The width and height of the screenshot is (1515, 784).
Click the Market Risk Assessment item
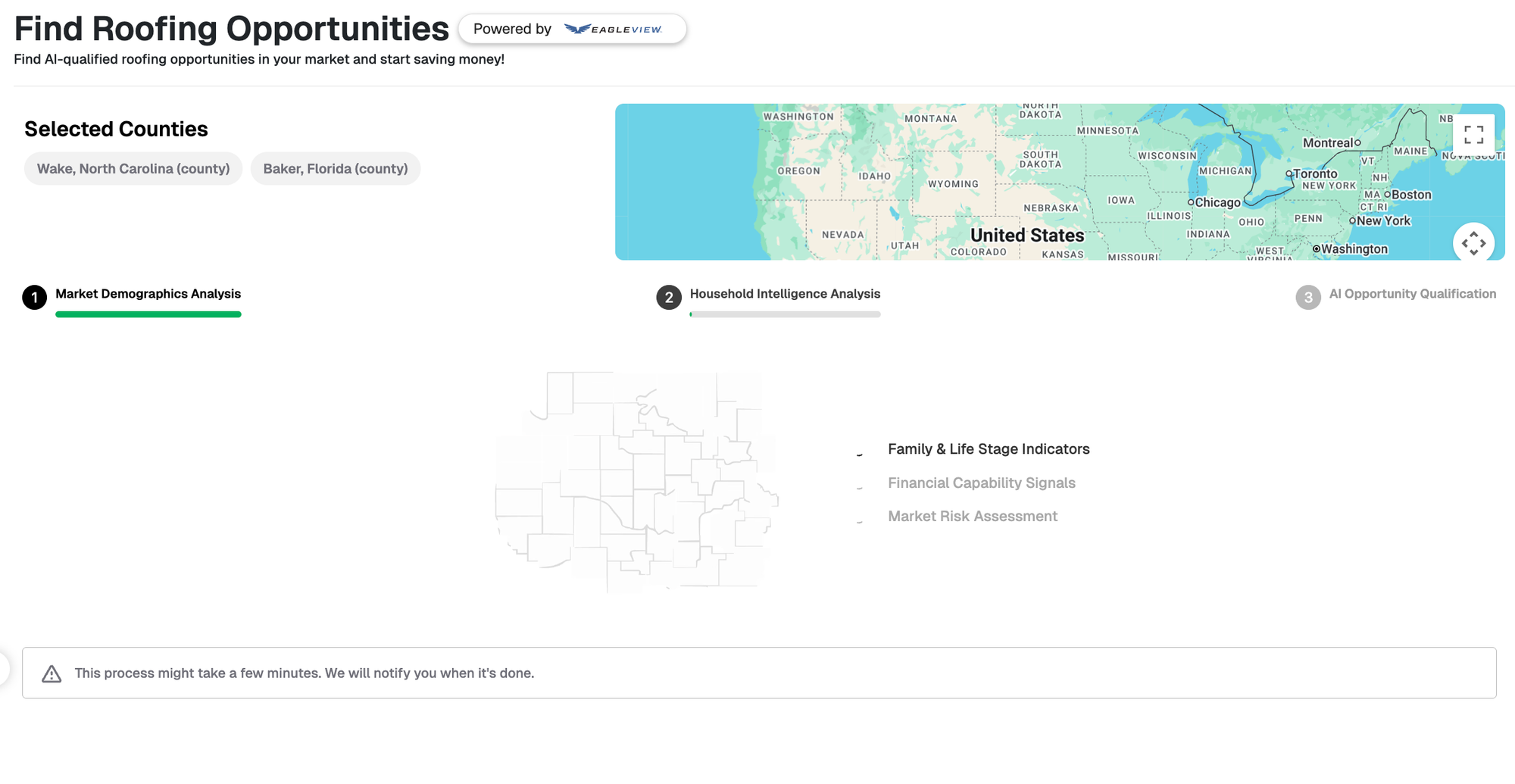(x=972, y=517)
